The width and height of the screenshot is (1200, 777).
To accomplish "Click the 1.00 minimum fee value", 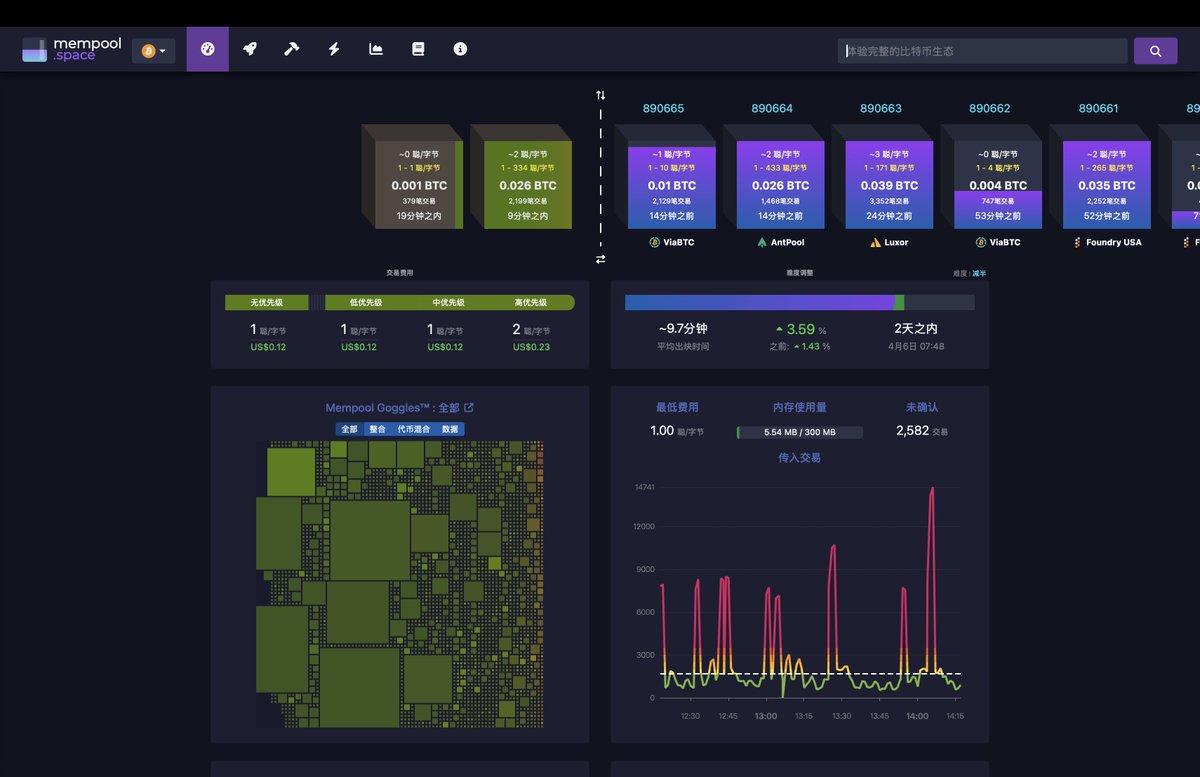I will (x=662, y=430).
